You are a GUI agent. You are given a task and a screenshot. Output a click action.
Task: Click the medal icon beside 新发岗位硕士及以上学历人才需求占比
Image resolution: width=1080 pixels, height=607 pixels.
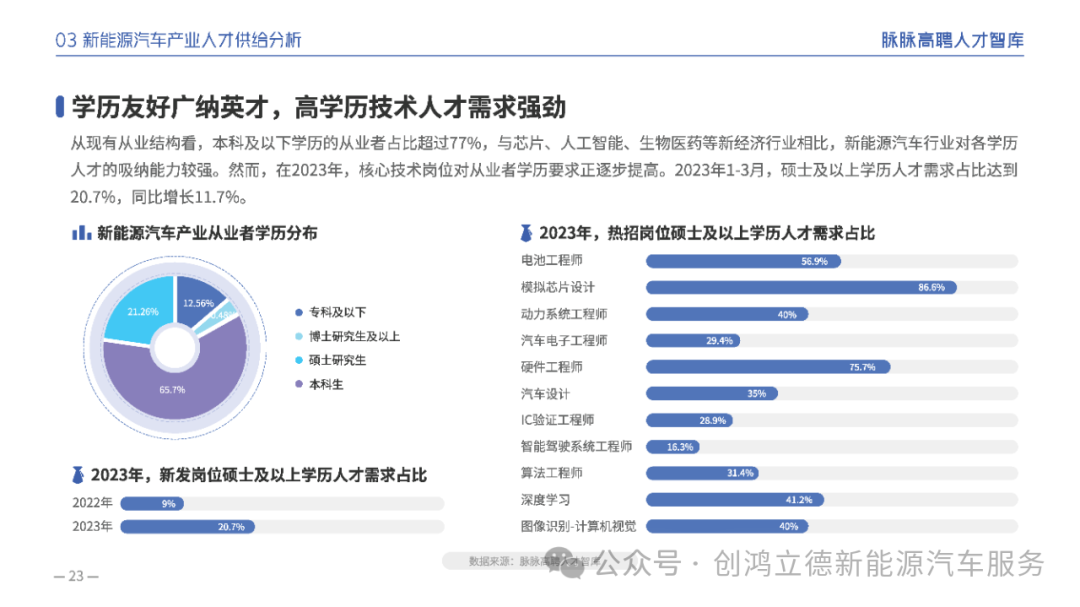click(x=78, y=474)
